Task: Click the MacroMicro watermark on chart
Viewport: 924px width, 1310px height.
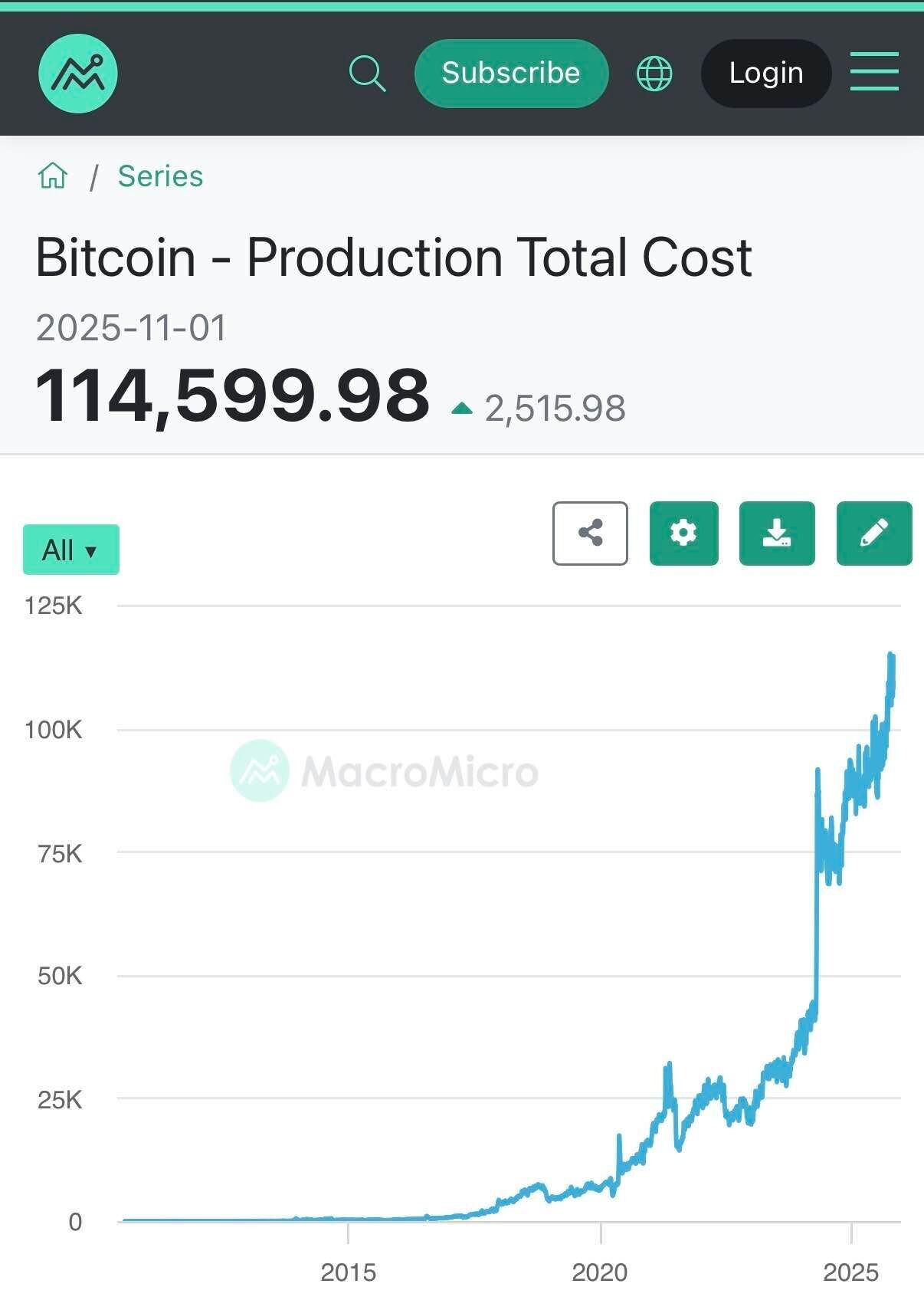Action: [x=385, y=771]
